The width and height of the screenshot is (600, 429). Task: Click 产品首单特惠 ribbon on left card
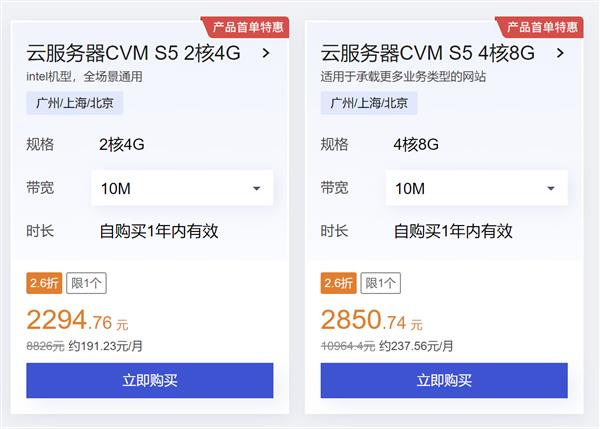tap(245, 27)
